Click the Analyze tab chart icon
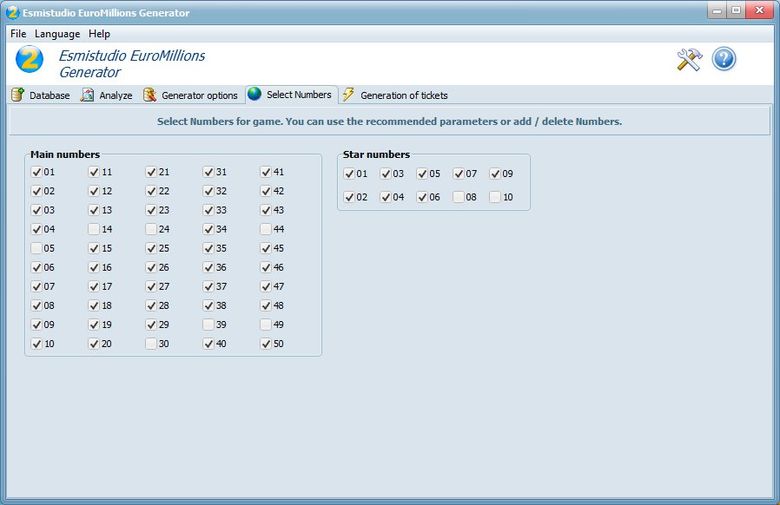The width and height of the screenshot is (780, 505). [x=88, y=95]
